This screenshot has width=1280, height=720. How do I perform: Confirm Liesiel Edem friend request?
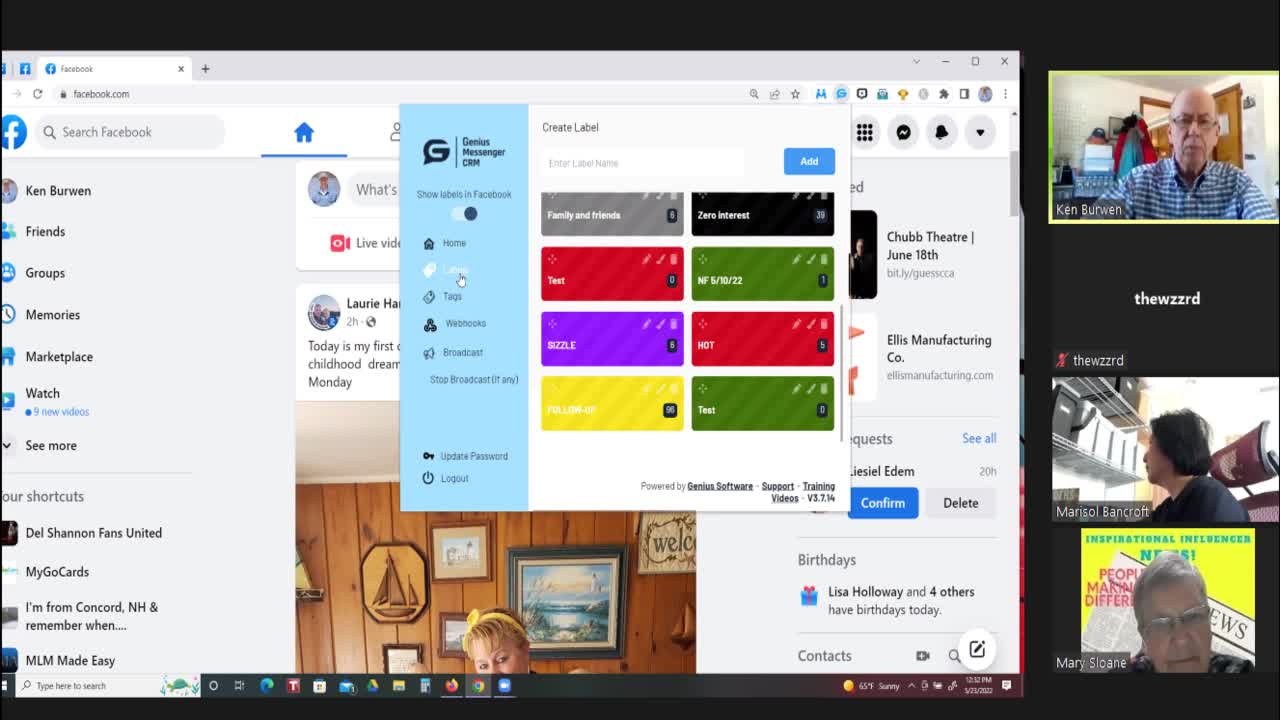point(883,503)
